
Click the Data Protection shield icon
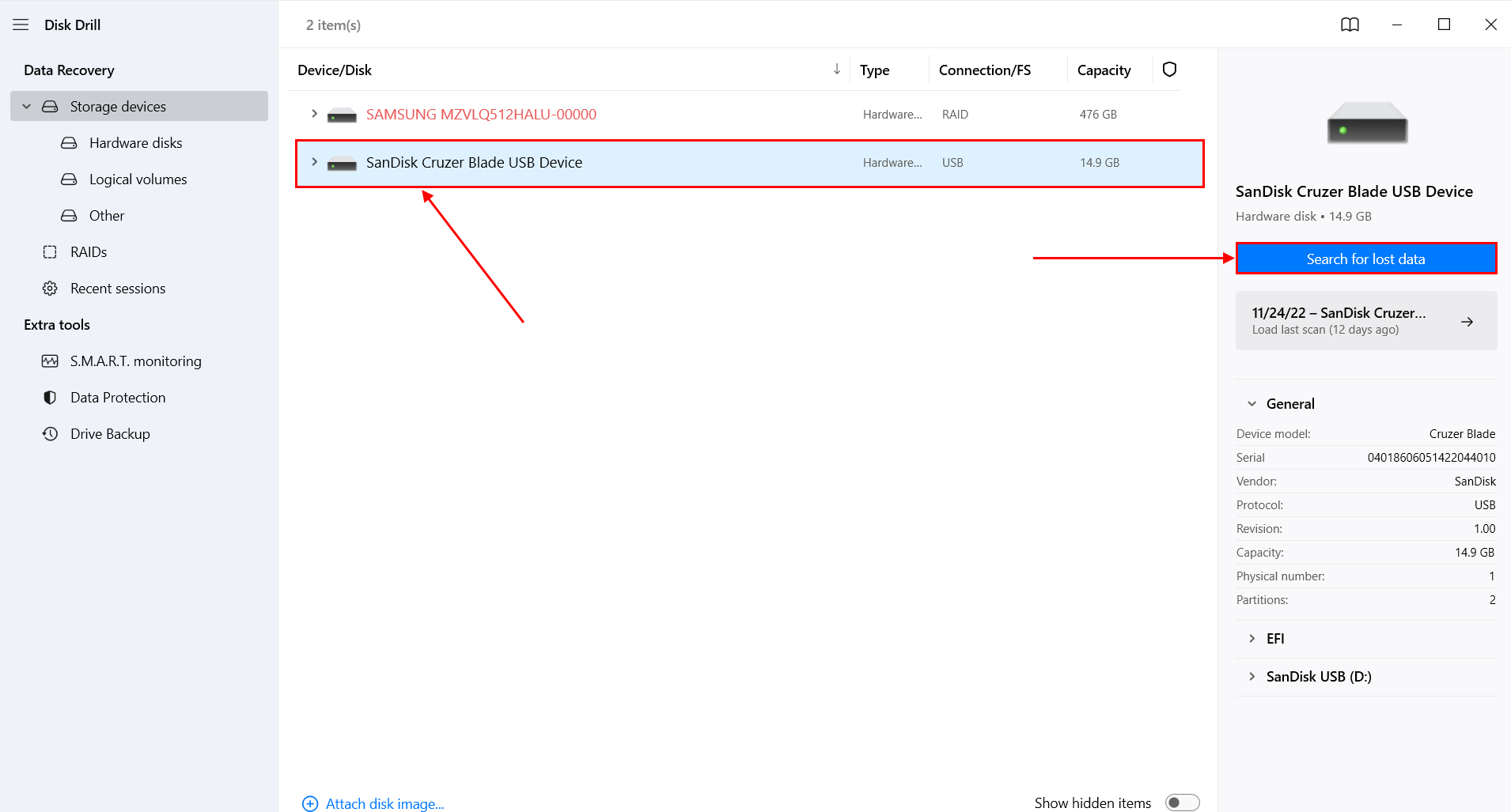(x=50, y=397)
